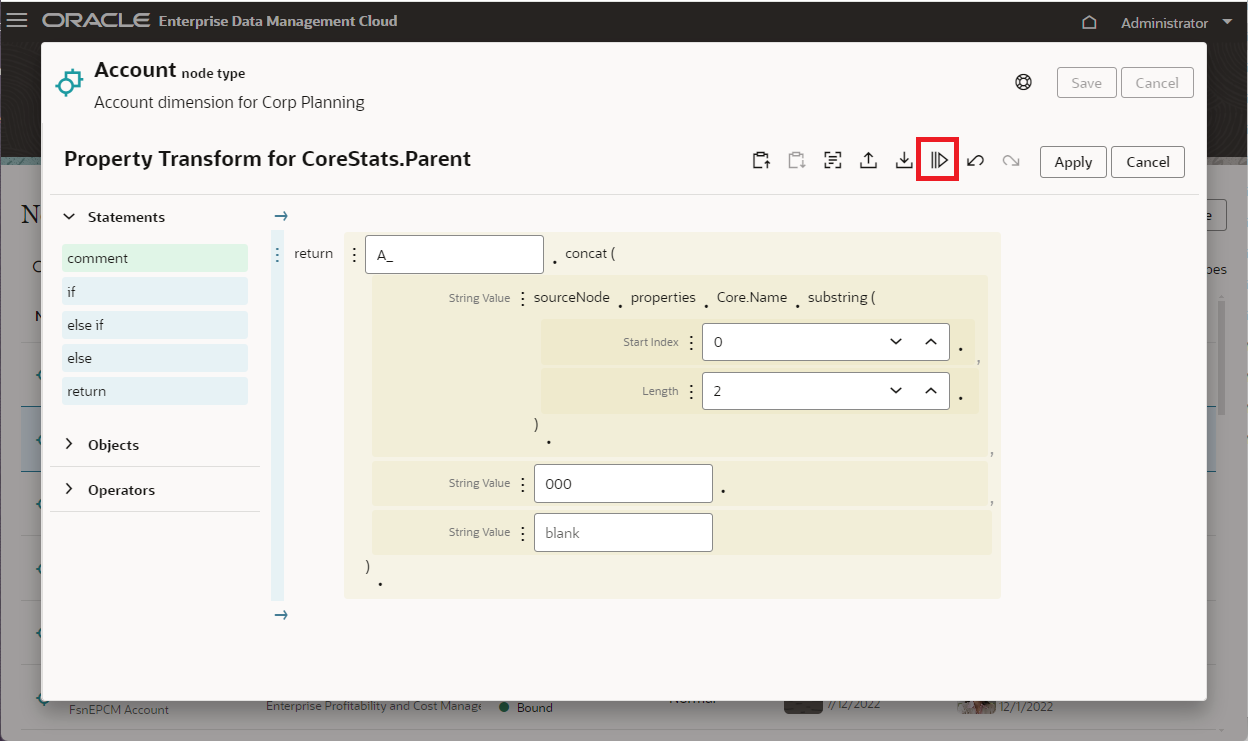This screenshot has height=741, width=1248.
Task: Click the properties expression token
Action: (x=663, y=298)
